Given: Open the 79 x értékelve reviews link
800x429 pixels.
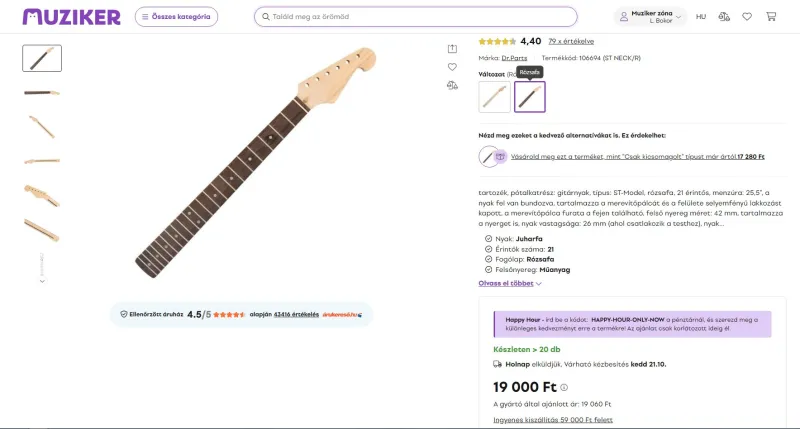Looking at the screenshot, I should point(571,41).
